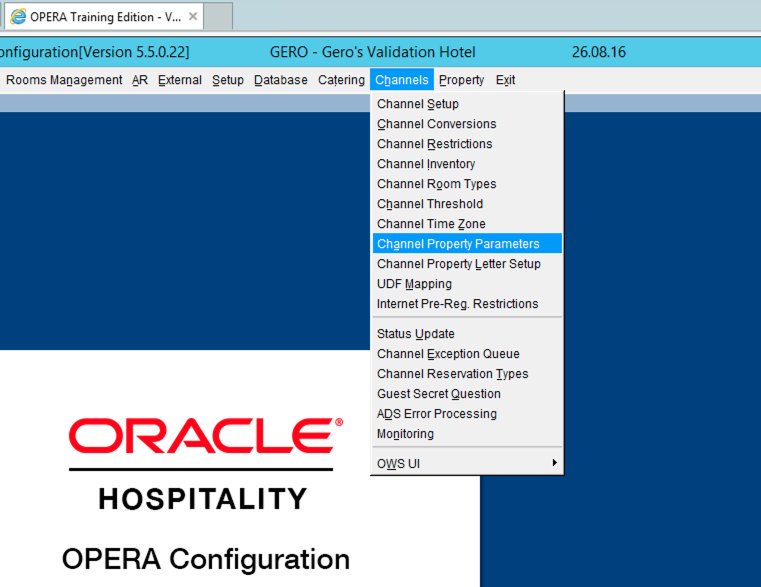Select Internet Pre-Reg. Restrictions

[467, 303]
